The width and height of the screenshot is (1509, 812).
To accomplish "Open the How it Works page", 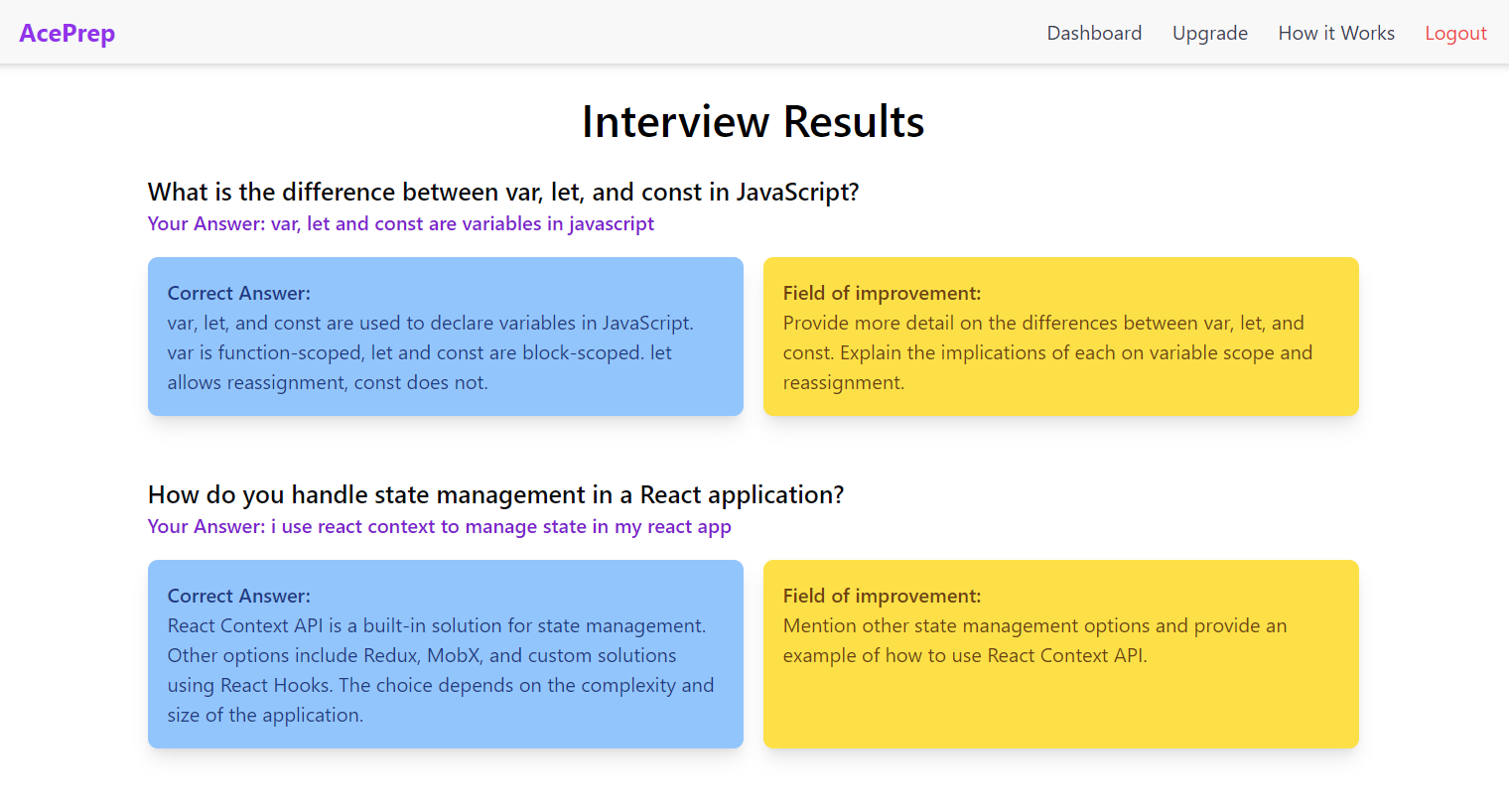I will 1336,33.
